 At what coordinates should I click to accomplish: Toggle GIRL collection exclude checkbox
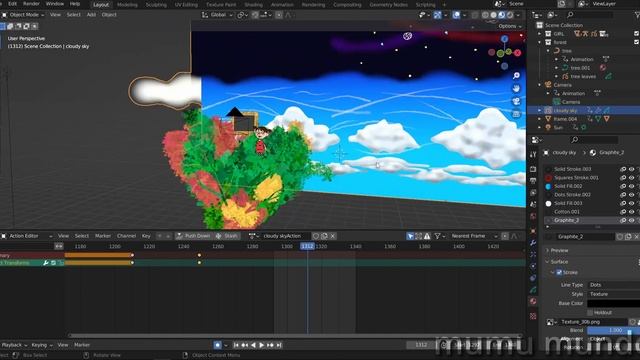(637, 33)
